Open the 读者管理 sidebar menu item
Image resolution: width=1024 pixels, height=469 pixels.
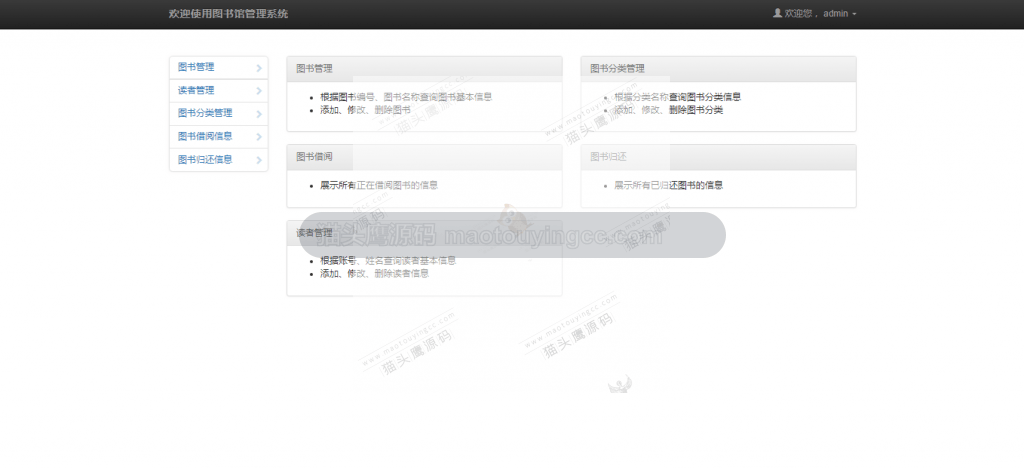pos(218,91)
